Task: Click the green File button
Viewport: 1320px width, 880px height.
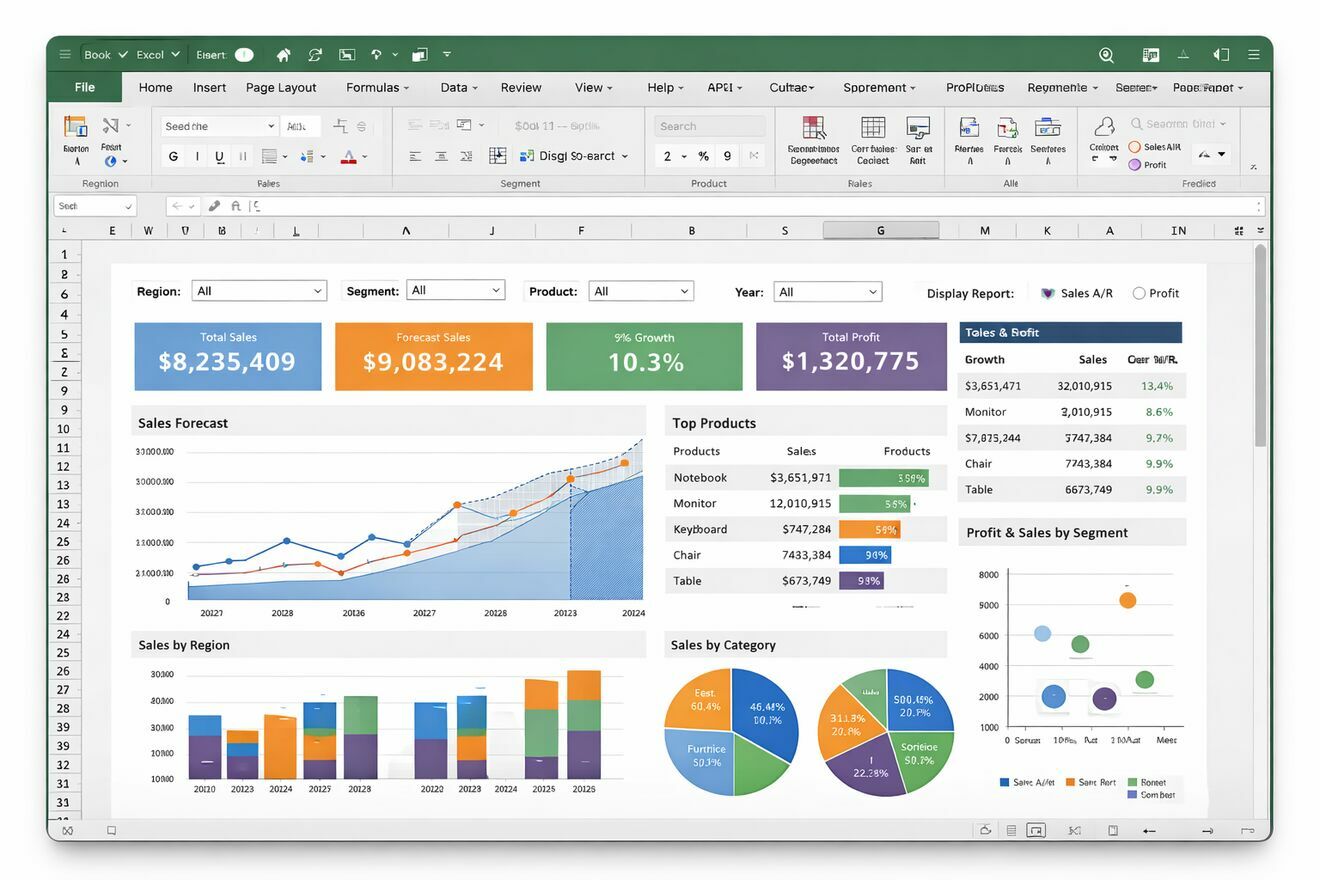Action: tap(85, 88)
